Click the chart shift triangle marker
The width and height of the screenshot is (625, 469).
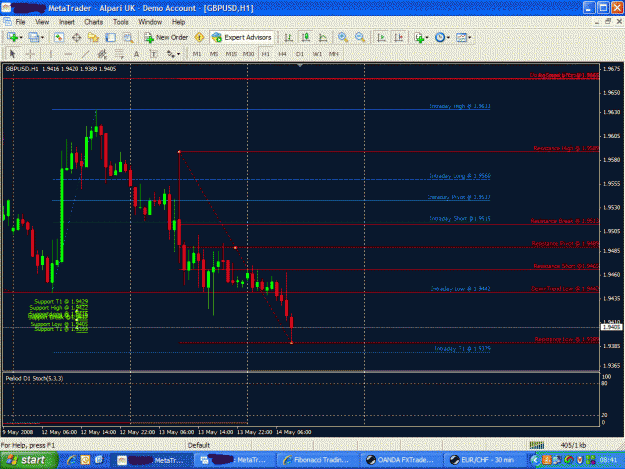point(300,65)
